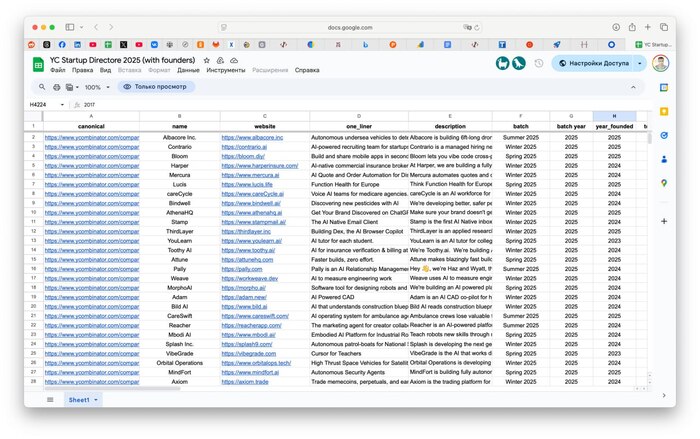Click the Настройки Доступа share button
Image resolution: width=700 pixels, height=439 pixels.
point(594,63)
